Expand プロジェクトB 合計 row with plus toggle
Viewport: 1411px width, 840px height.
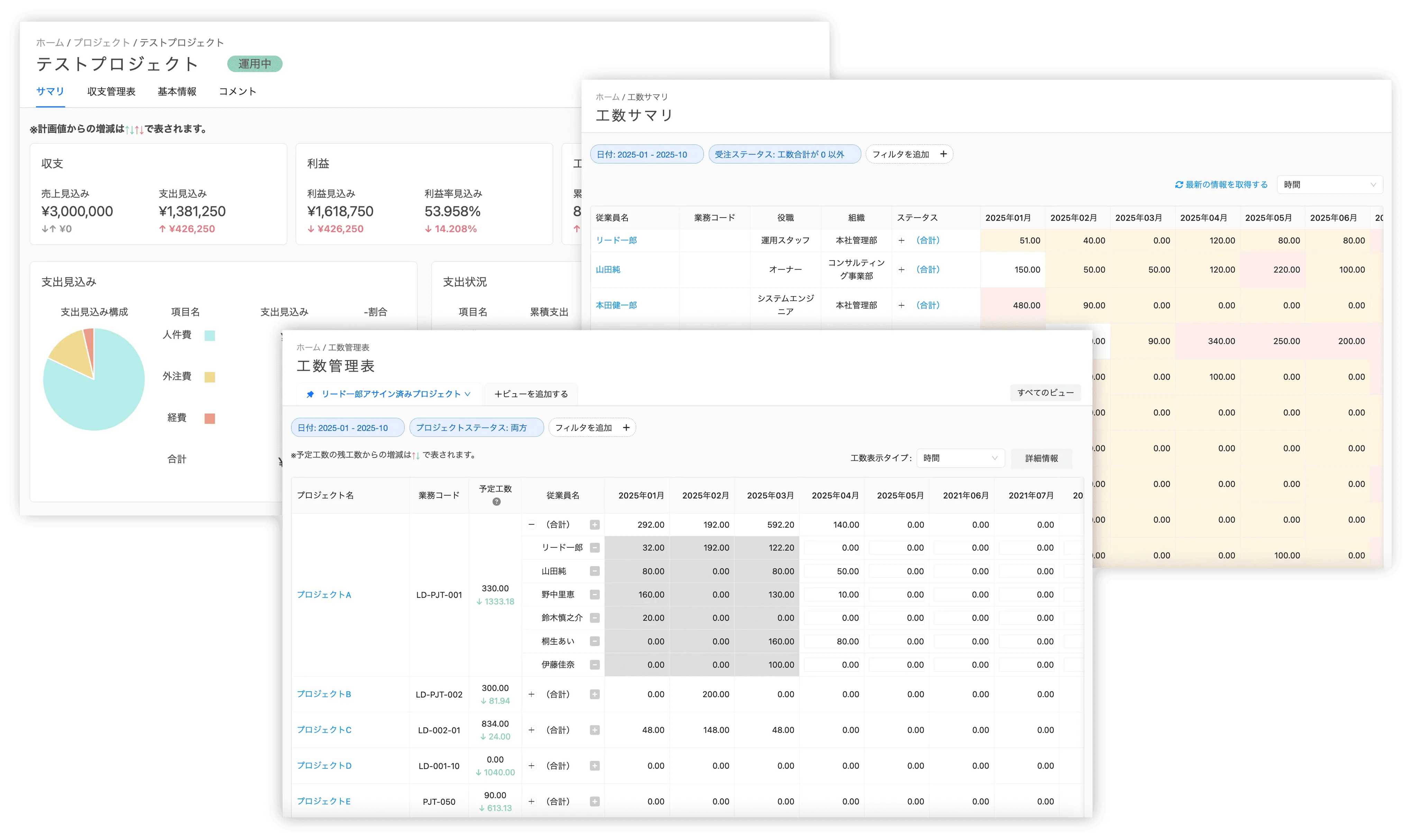click(x=531, y=694)
